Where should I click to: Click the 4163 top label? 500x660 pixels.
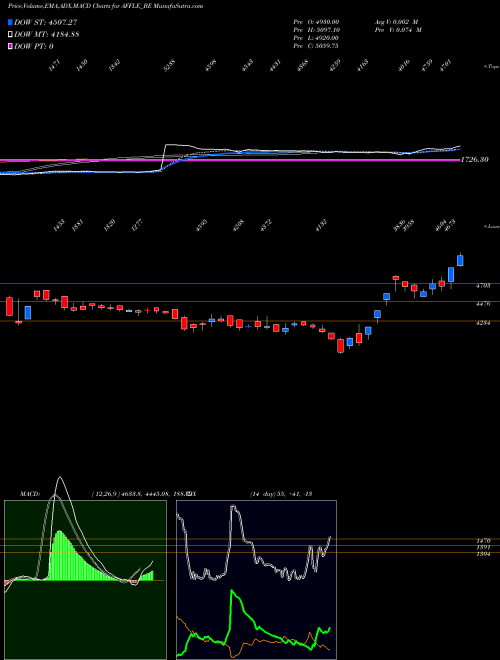pyautogui.click(x=362, y=66)
